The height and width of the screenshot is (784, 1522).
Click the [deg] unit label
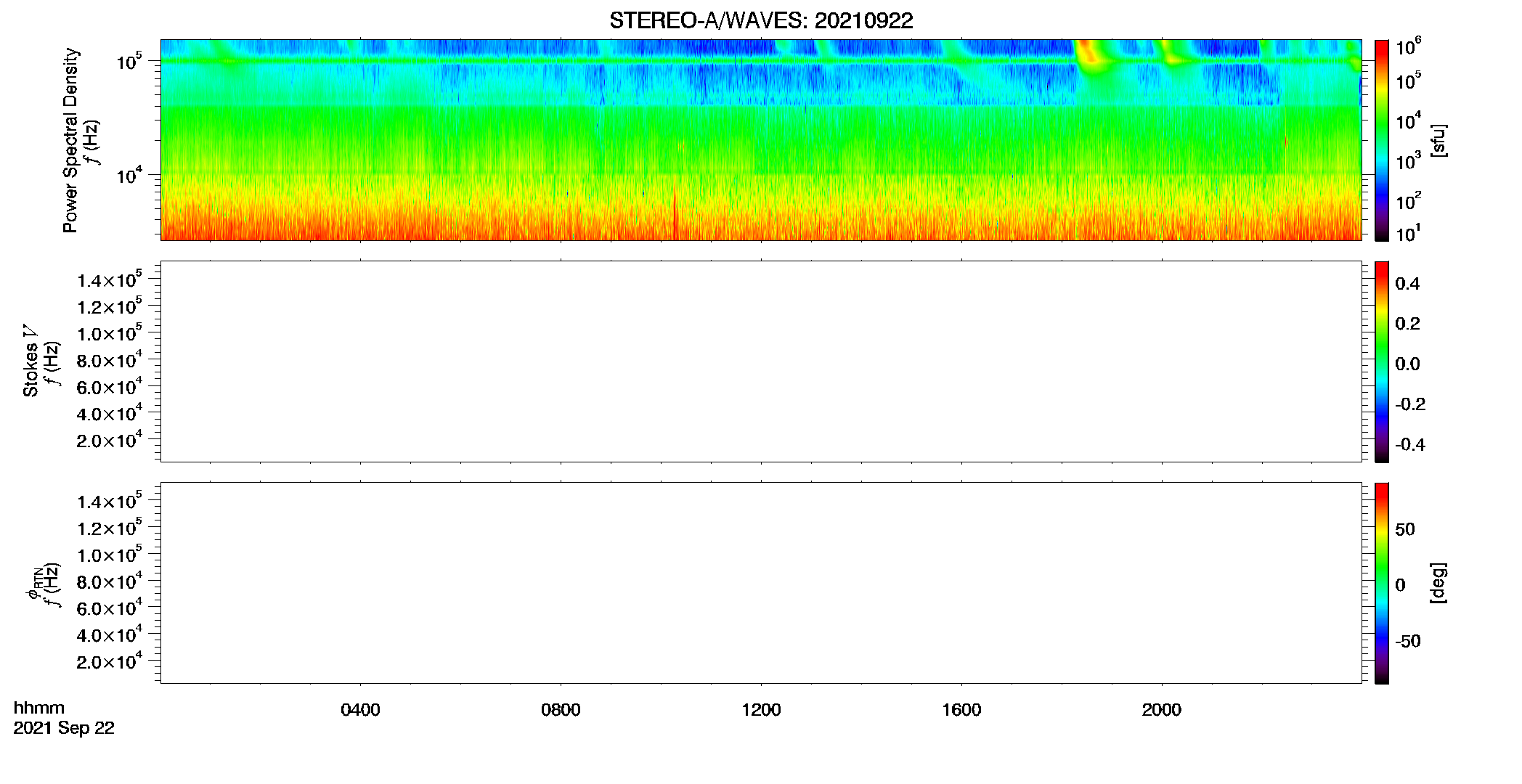pyautogui.click(x=1438, y=583)
